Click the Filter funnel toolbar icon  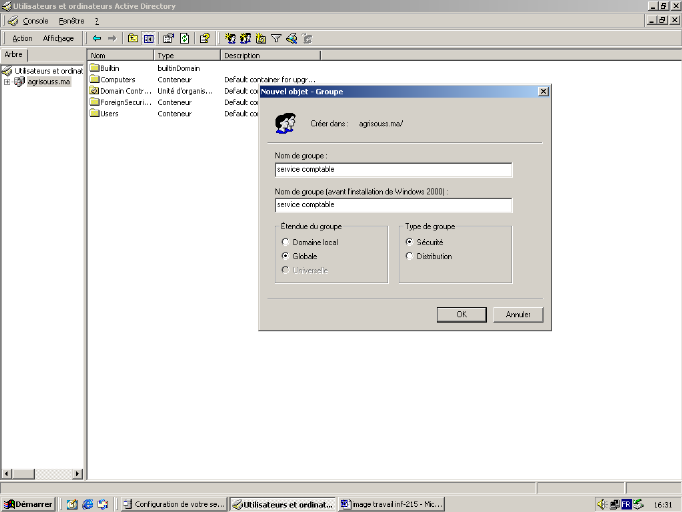tap(276, 38)
